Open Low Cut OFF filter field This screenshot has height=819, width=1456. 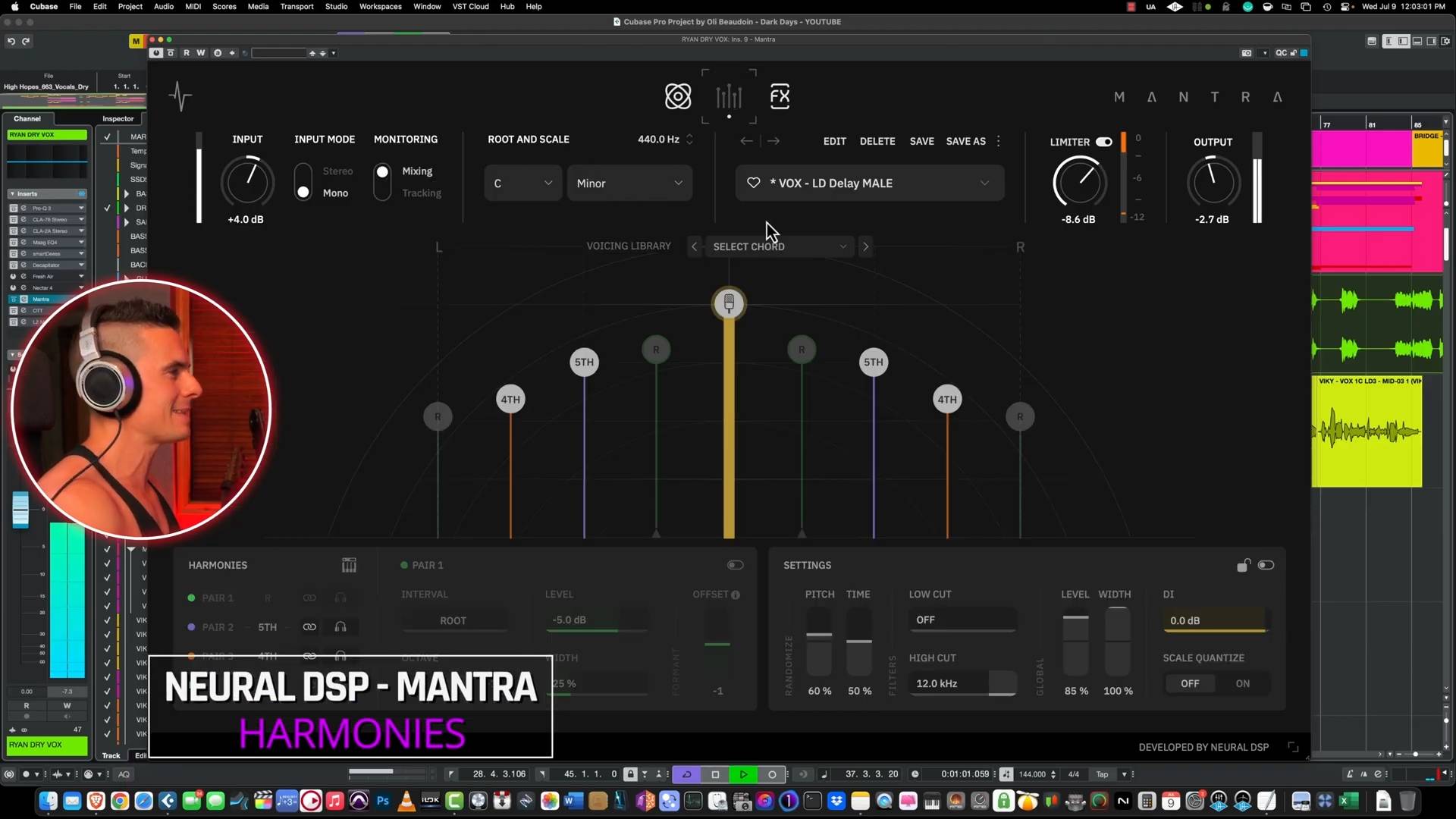tap(962, 620)
